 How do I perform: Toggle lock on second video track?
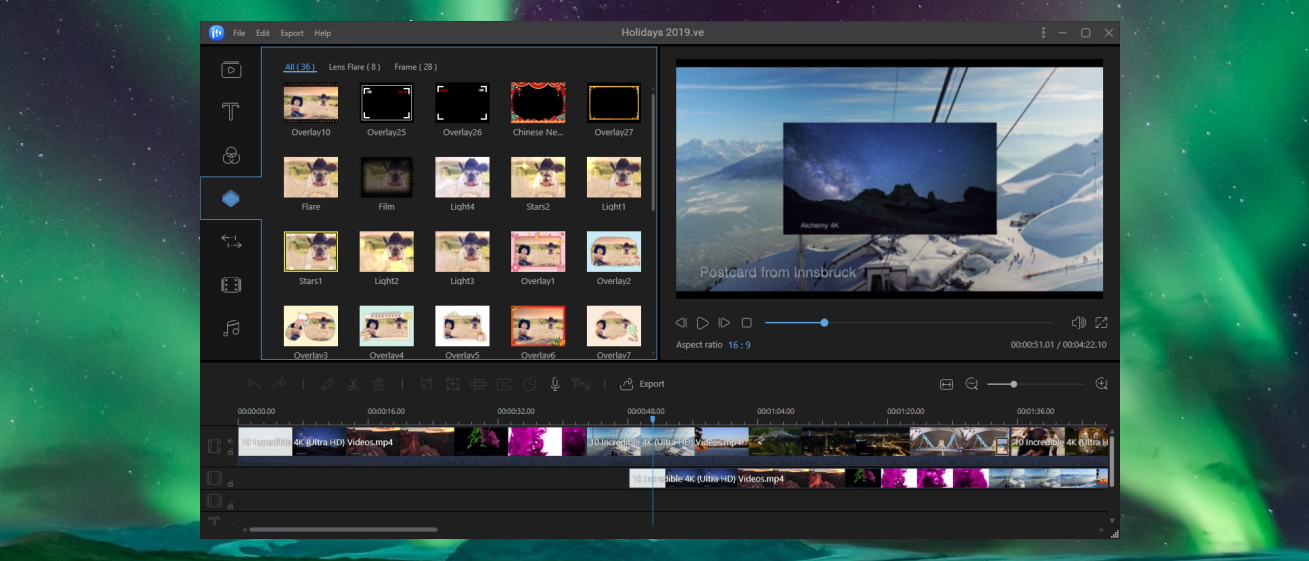pyautogui.click(x=231, y=483)
